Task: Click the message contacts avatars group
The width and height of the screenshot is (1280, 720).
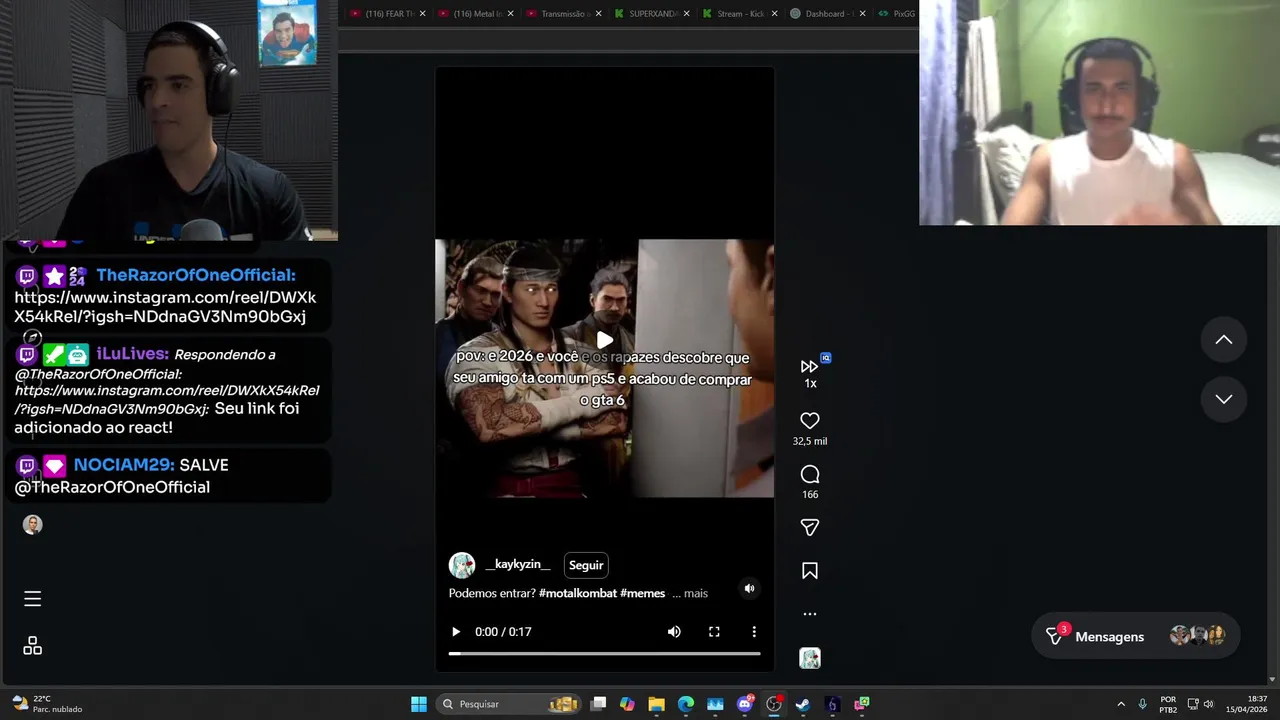Action: 1198,636
